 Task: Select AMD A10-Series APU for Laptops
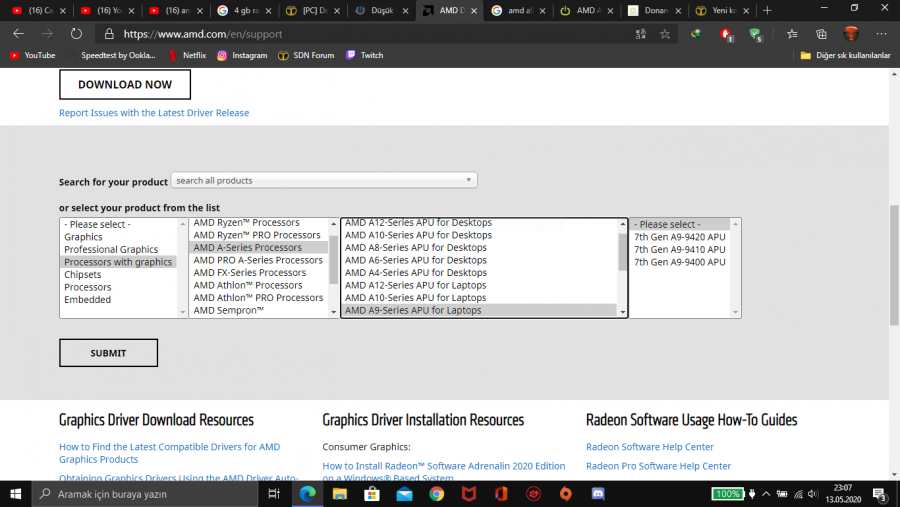tap(416, 297)
